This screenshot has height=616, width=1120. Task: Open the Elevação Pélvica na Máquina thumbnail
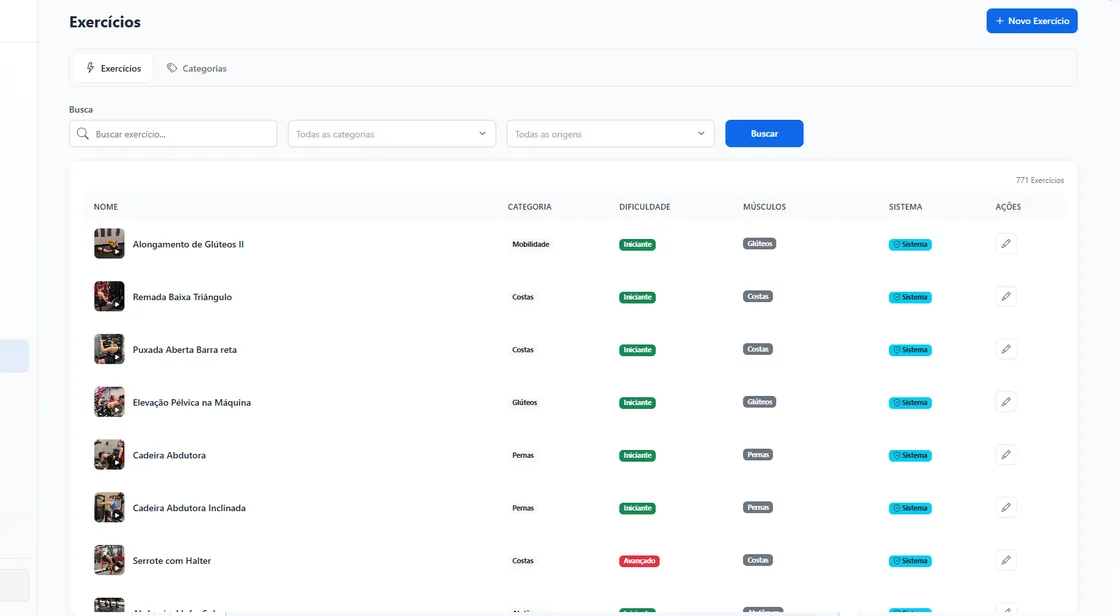[109, 402]
